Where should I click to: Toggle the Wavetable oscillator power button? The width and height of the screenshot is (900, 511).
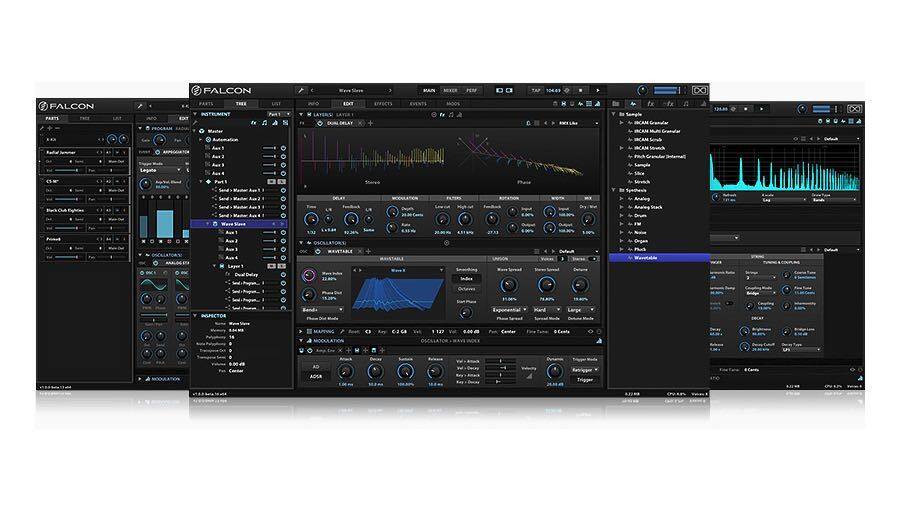click(318, 251)
